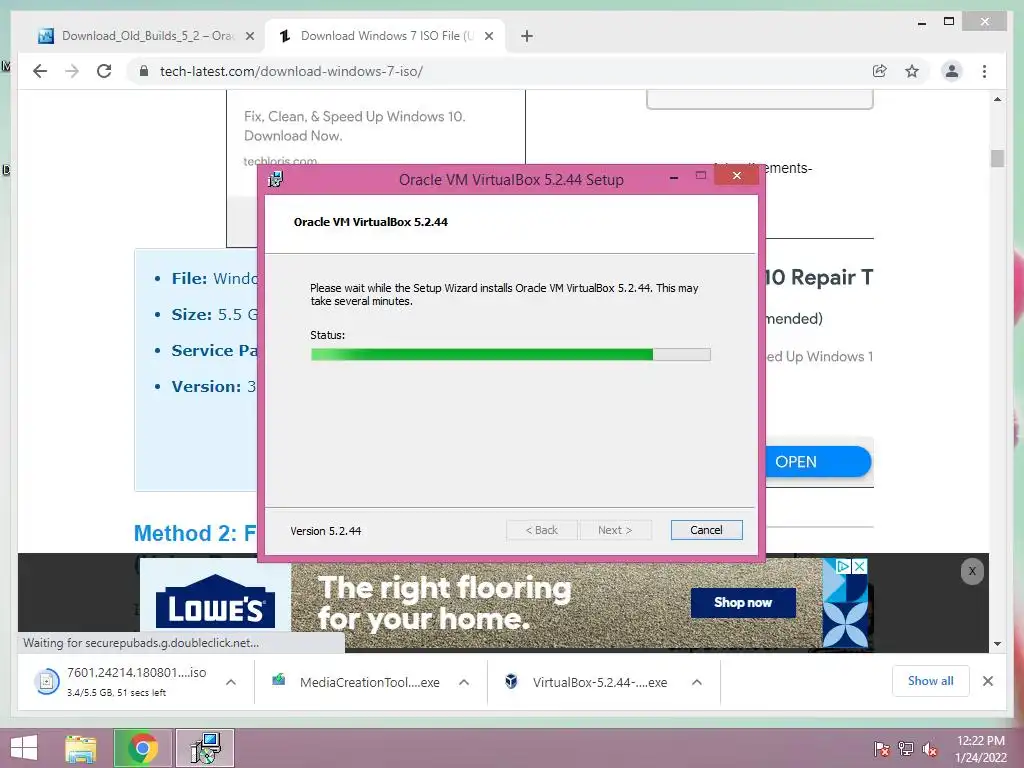The height and width of the screenshot is (768, 1024).
Task: Click the Method 2 heading
Action: tap(195, 534)
